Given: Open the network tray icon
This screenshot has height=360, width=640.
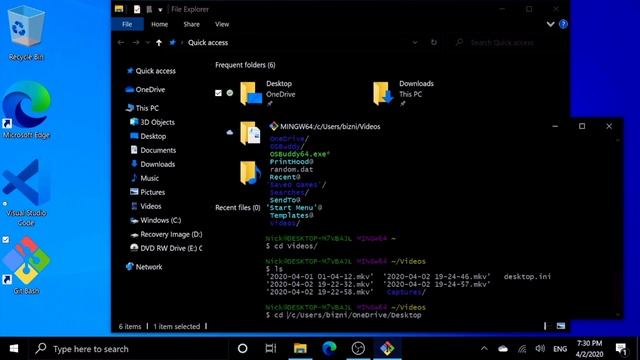Looking at the screenshot, I should coord(522,349).
